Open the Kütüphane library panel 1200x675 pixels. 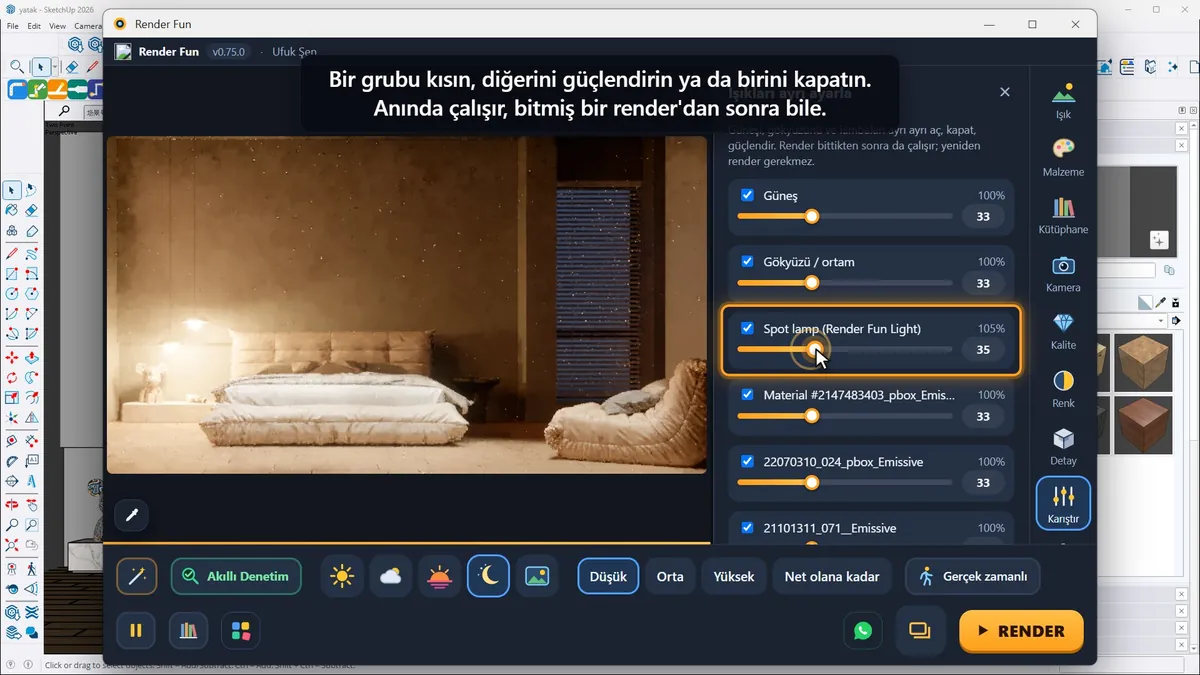[x=1063, y=216]
